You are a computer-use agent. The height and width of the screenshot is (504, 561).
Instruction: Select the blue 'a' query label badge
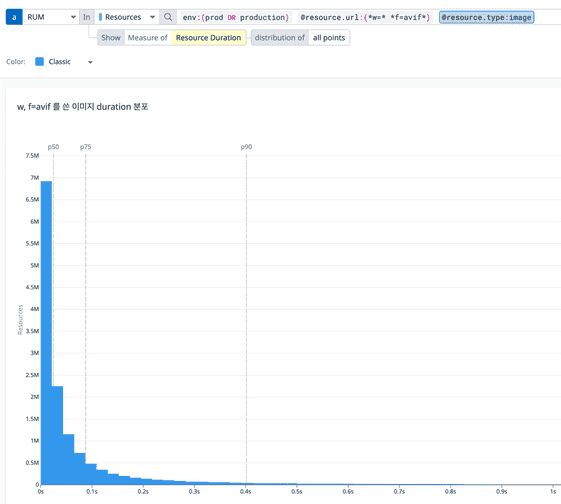[x=14, y=17]
